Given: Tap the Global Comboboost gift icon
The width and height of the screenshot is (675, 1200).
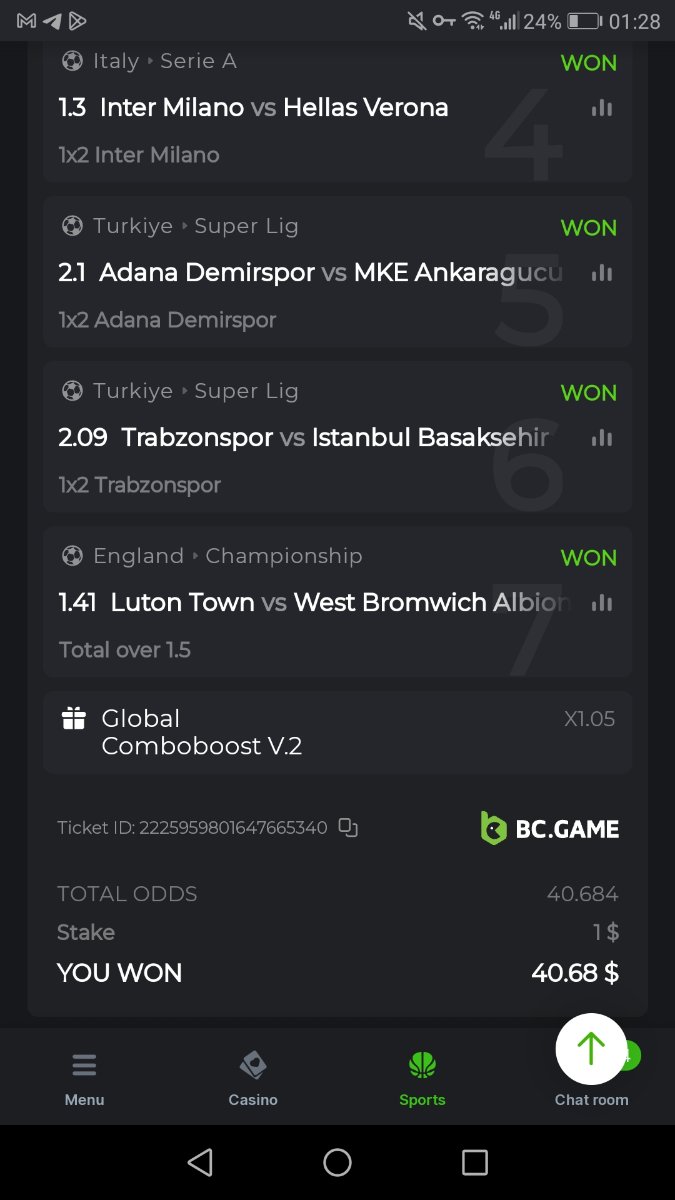Looking at the screenshot, I should (x=74, y=719).
